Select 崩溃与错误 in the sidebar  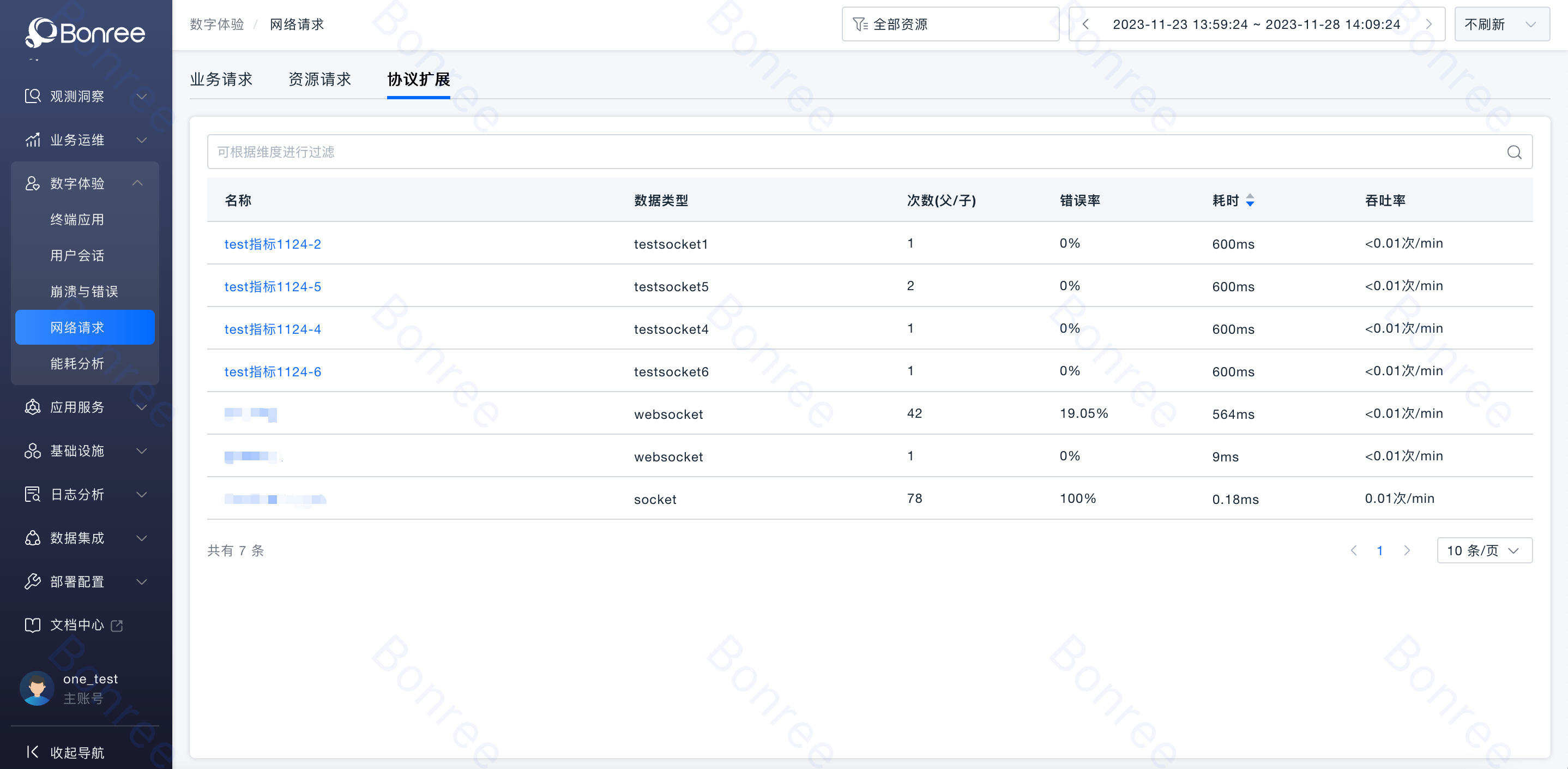[84, 292]
